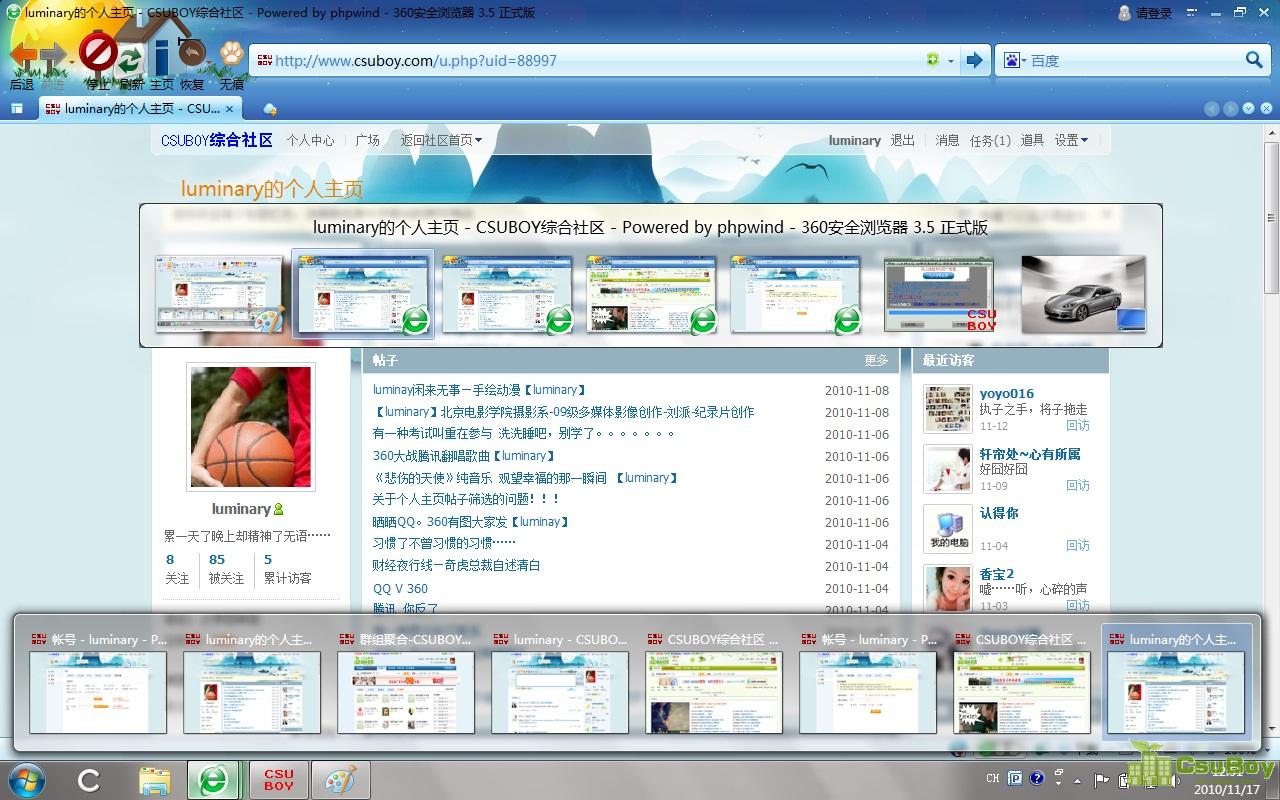Screen dimensions: 1280x800
Task: Select the silver car desktop thumbnail in the switcher
Action: tap(1084, 293)
